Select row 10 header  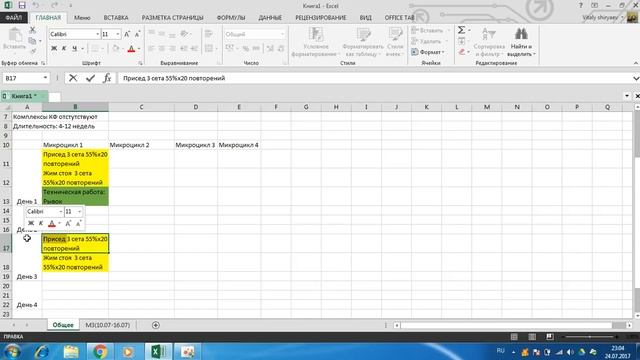pyautogui.click(x=6, y=145)
